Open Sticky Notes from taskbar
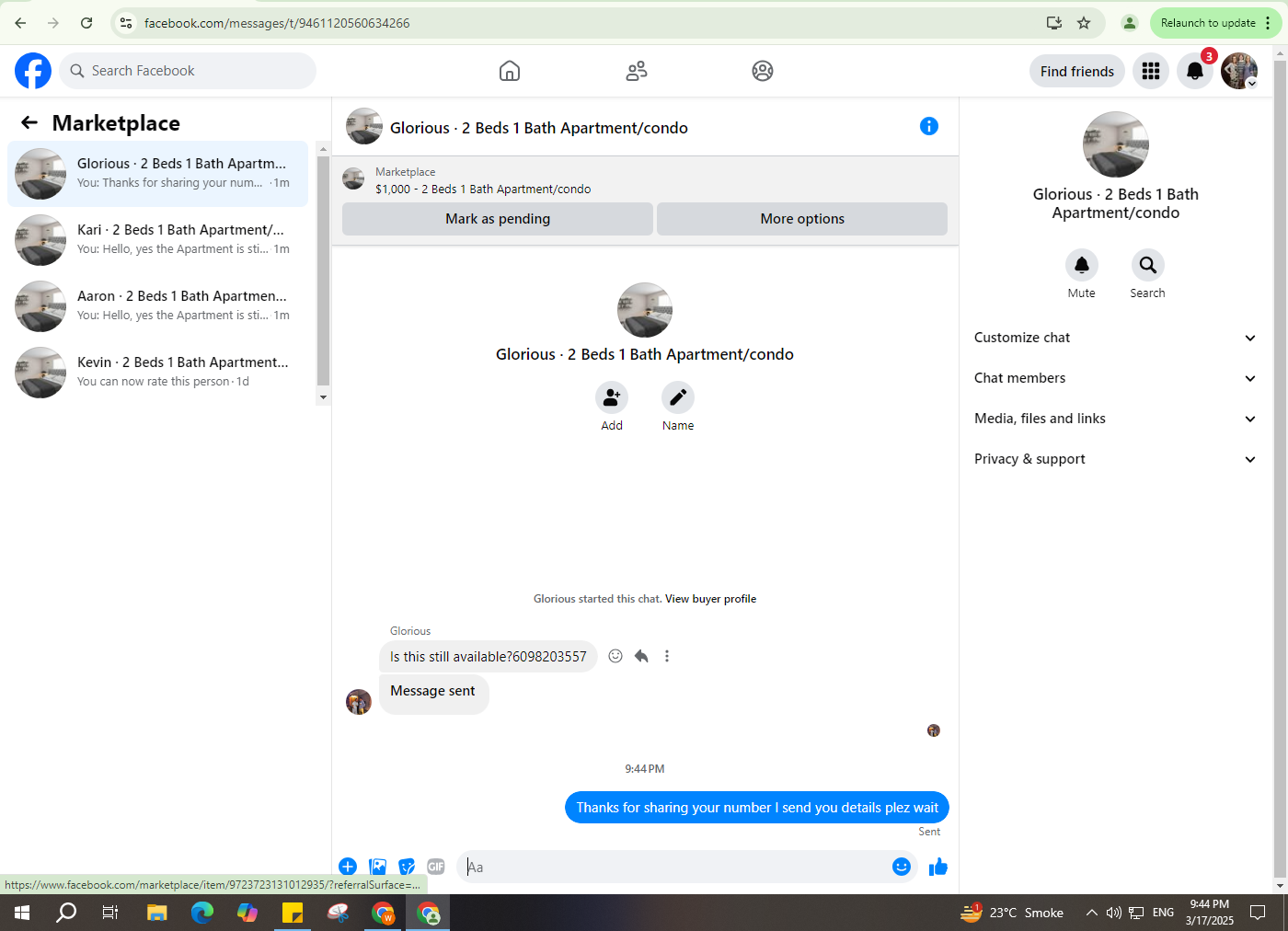This screenshot has width=1288, height=931. pos(293,913)
